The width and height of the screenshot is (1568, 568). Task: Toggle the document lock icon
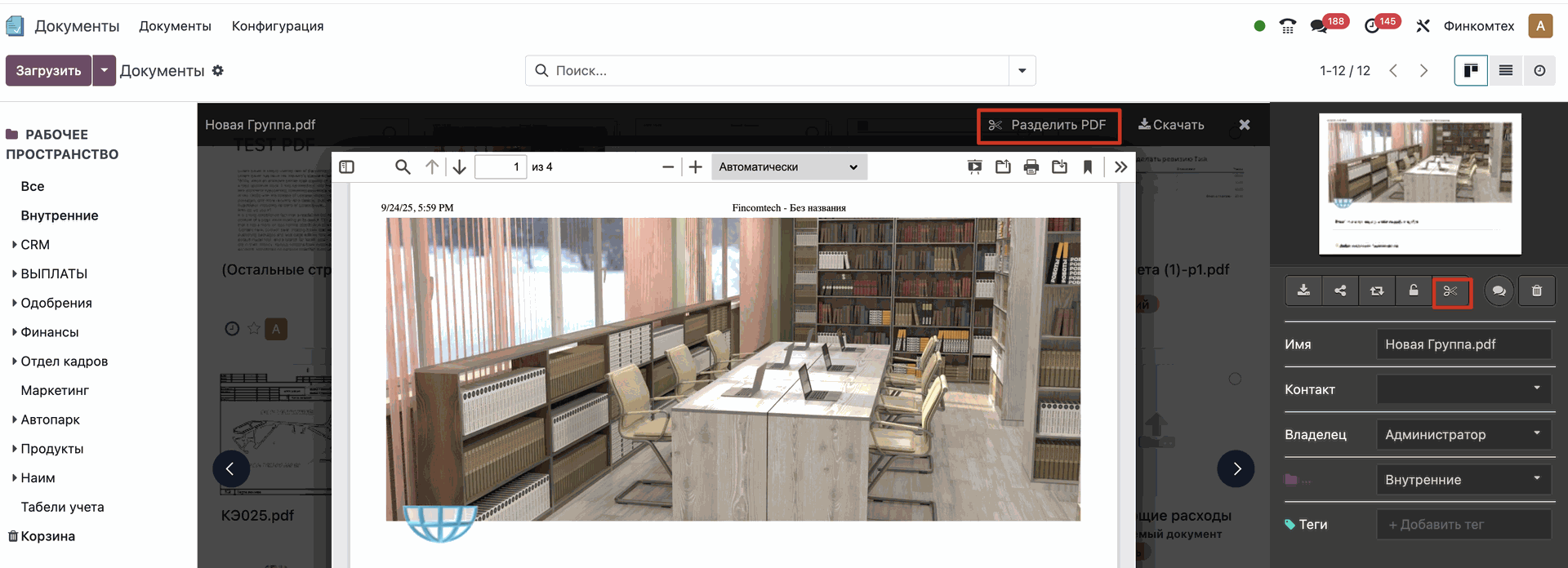1414,291
